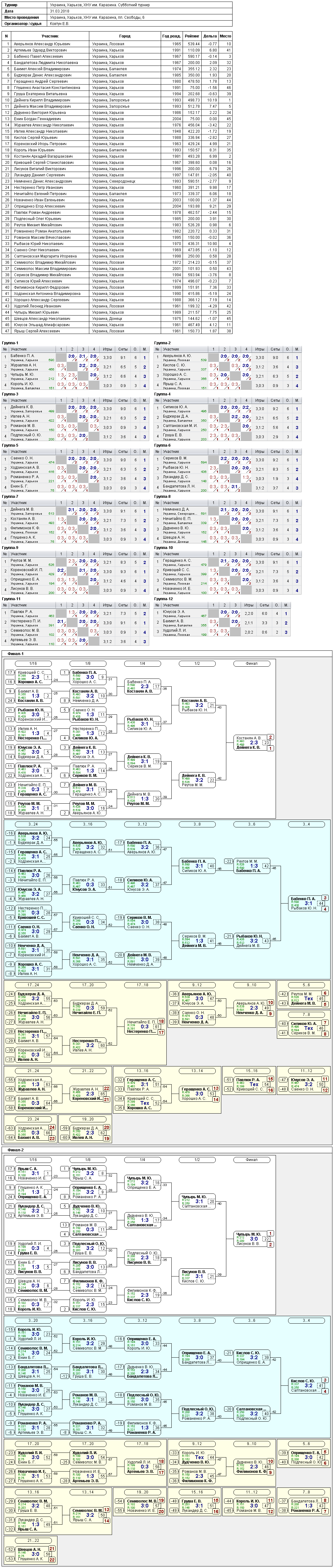The height and width of the screenshot is (1568, 334).
Task: Select row Сериков Владимир Михайлович
Action: click(x=117, y=275)
